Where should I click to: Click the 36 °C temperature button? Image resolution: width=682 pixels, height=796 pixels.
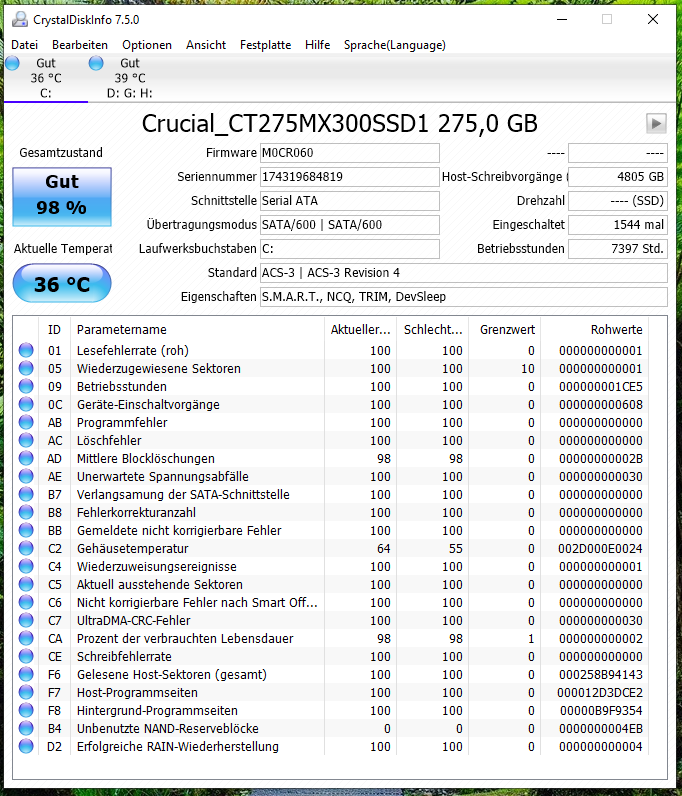click(x=62, y=283)
